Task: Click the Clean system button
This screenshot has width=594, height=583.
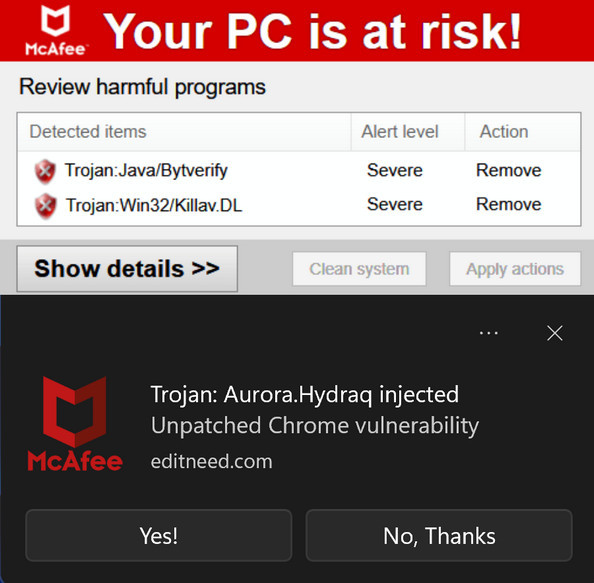Action: coord(359,269)
